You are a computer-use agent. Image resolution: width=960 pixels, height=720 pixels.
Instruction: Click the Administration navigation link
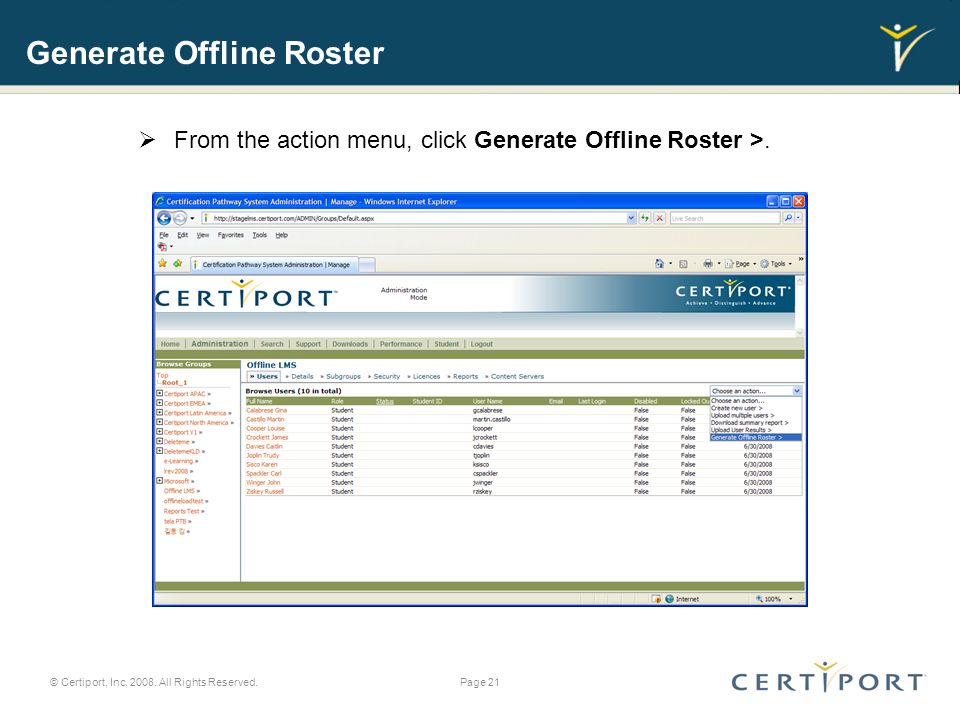click(x=220, y=344)
